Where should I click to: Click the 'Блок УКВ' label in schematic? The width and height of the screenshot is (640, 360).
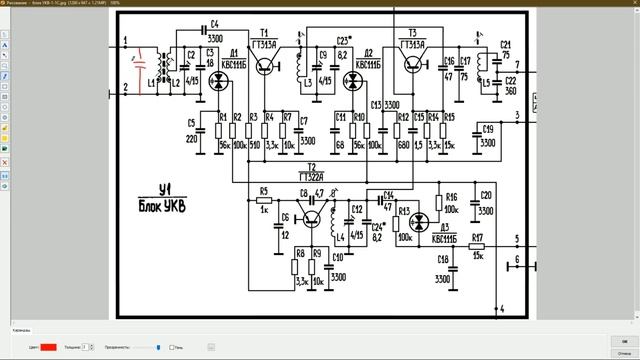[162, 206]
